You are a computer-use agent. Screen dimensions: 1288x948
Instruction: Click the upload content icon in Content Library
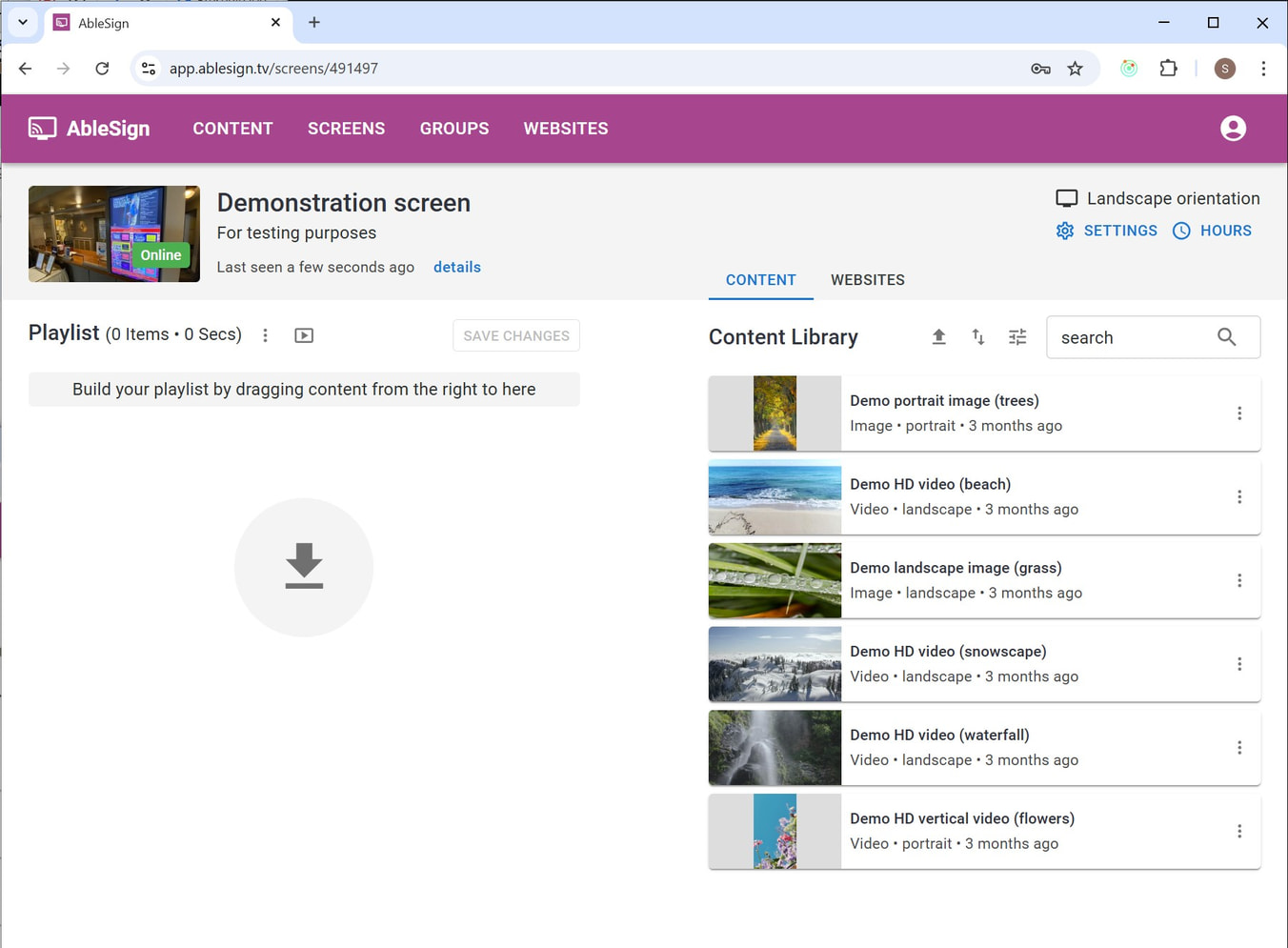pos(938,337)
